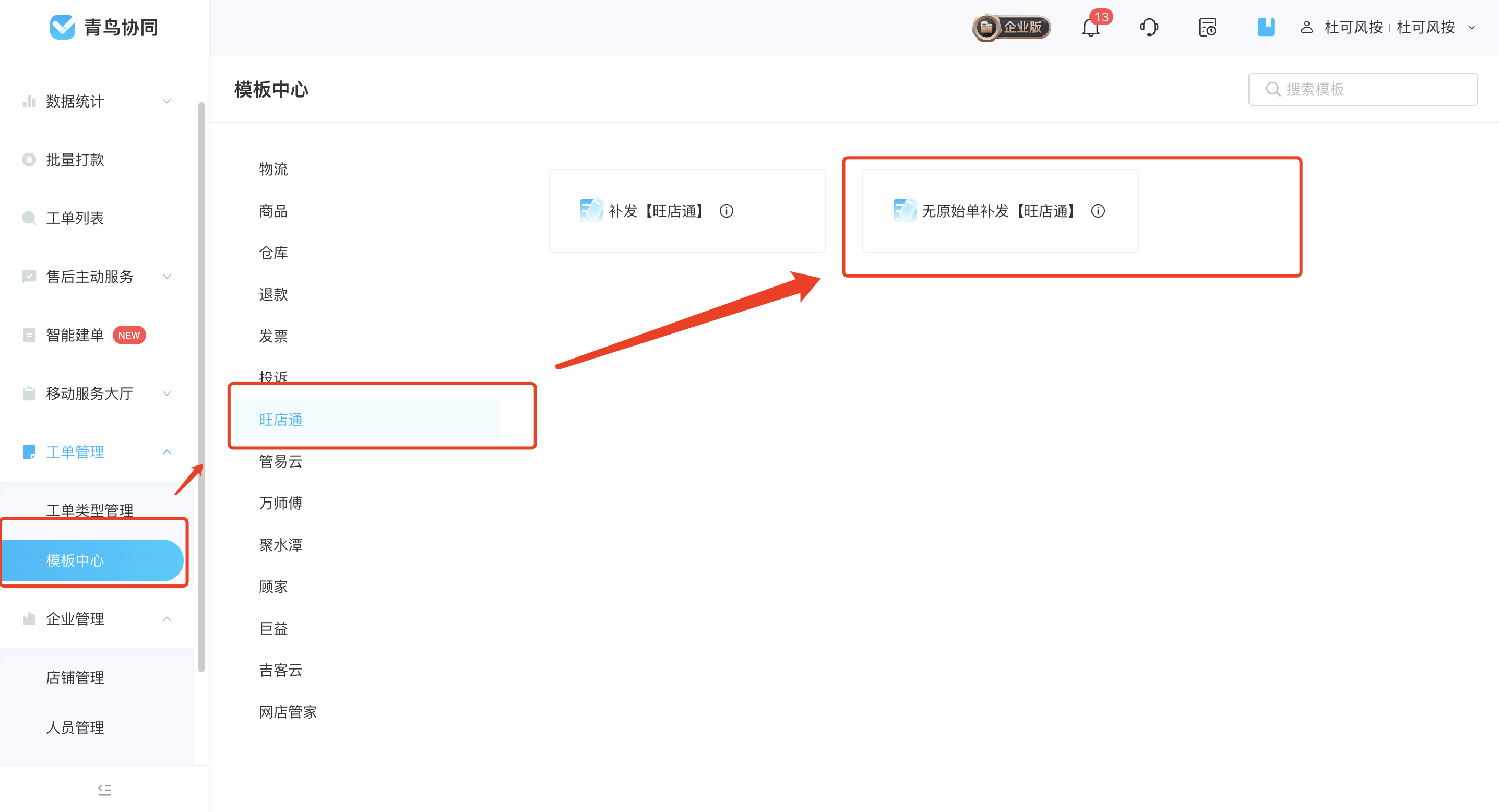Collapse the sidebar with bottom icon
Screen dimensions: 1499x812
105,790
